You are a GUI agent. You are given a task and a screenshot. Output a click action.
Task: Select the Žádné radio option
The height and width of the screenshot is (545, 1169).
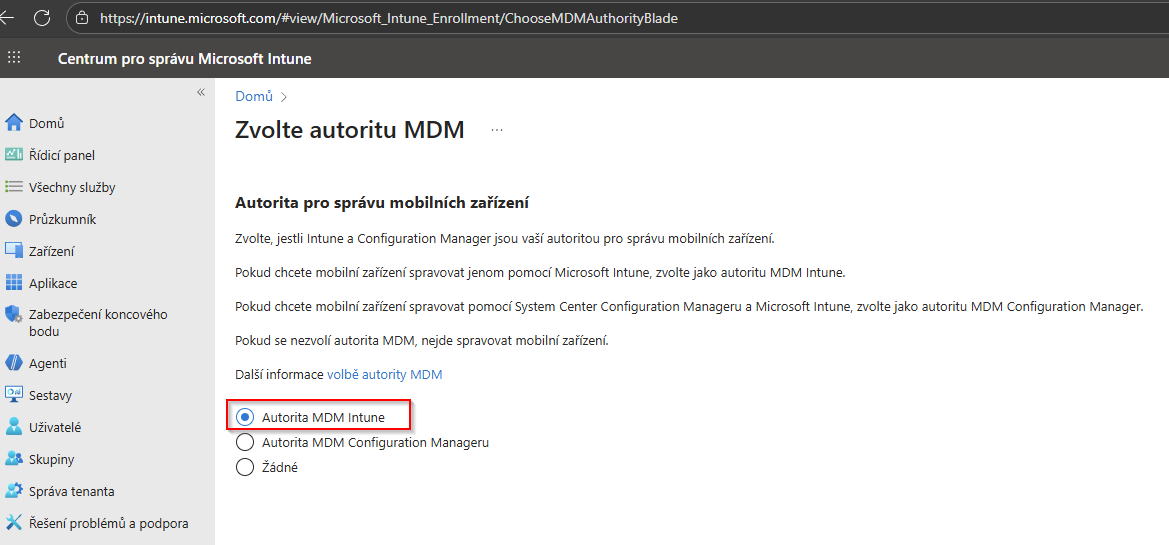245,467
